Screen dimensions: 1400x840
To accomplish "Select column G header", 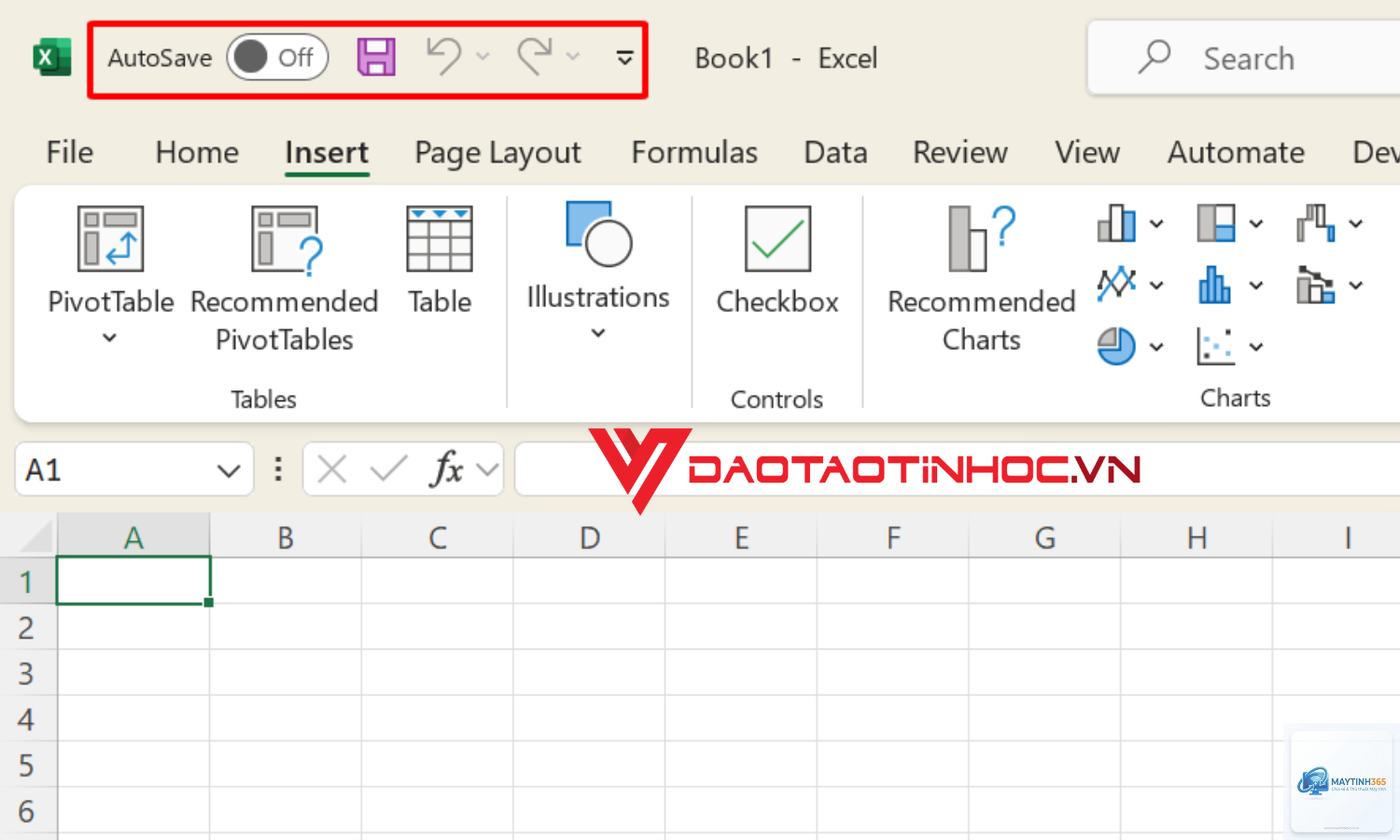I will pos(1045,538).
